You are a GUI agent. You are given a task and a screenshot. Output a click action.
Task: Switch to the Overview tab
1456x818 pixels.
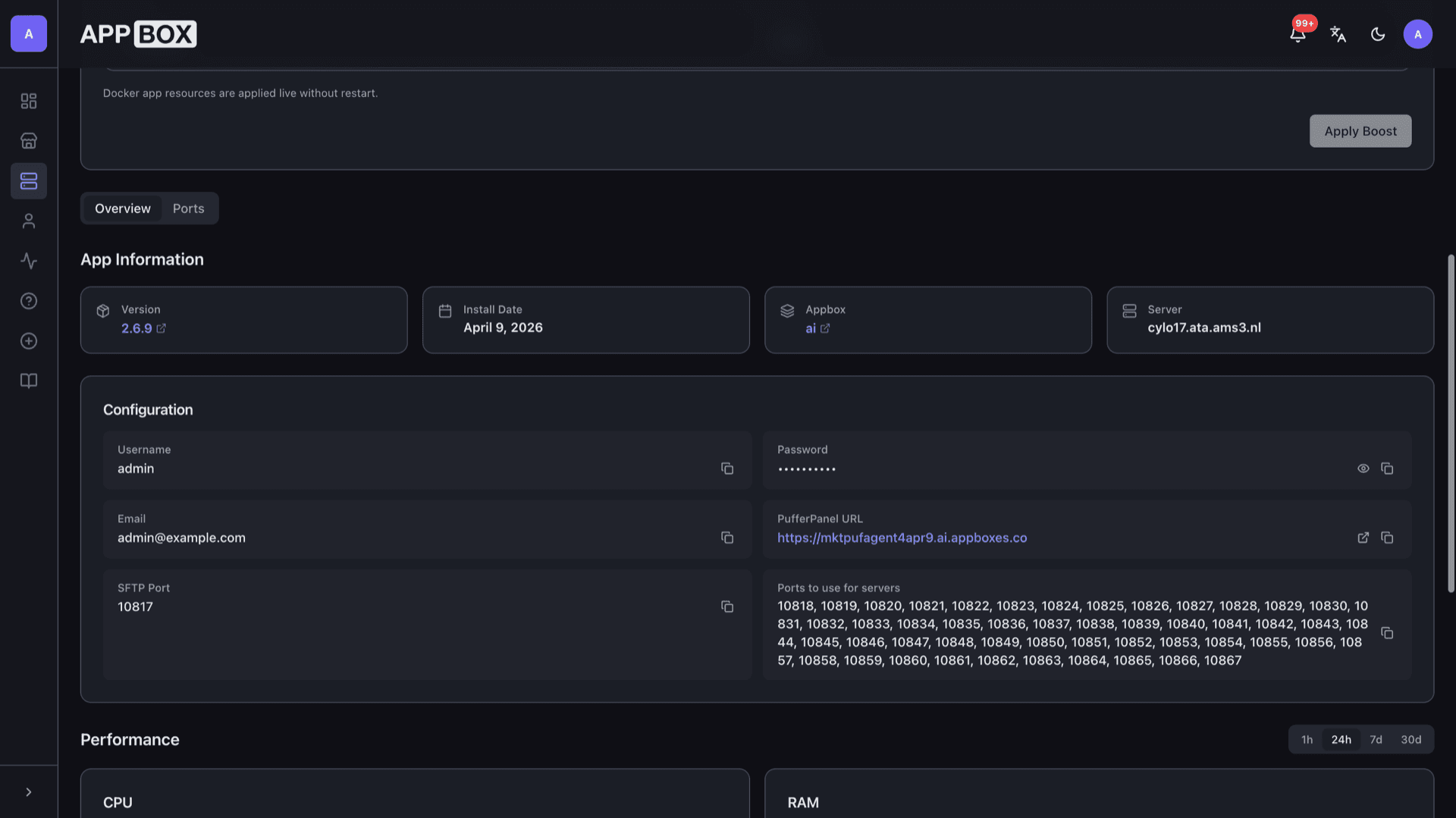(123, 208)
